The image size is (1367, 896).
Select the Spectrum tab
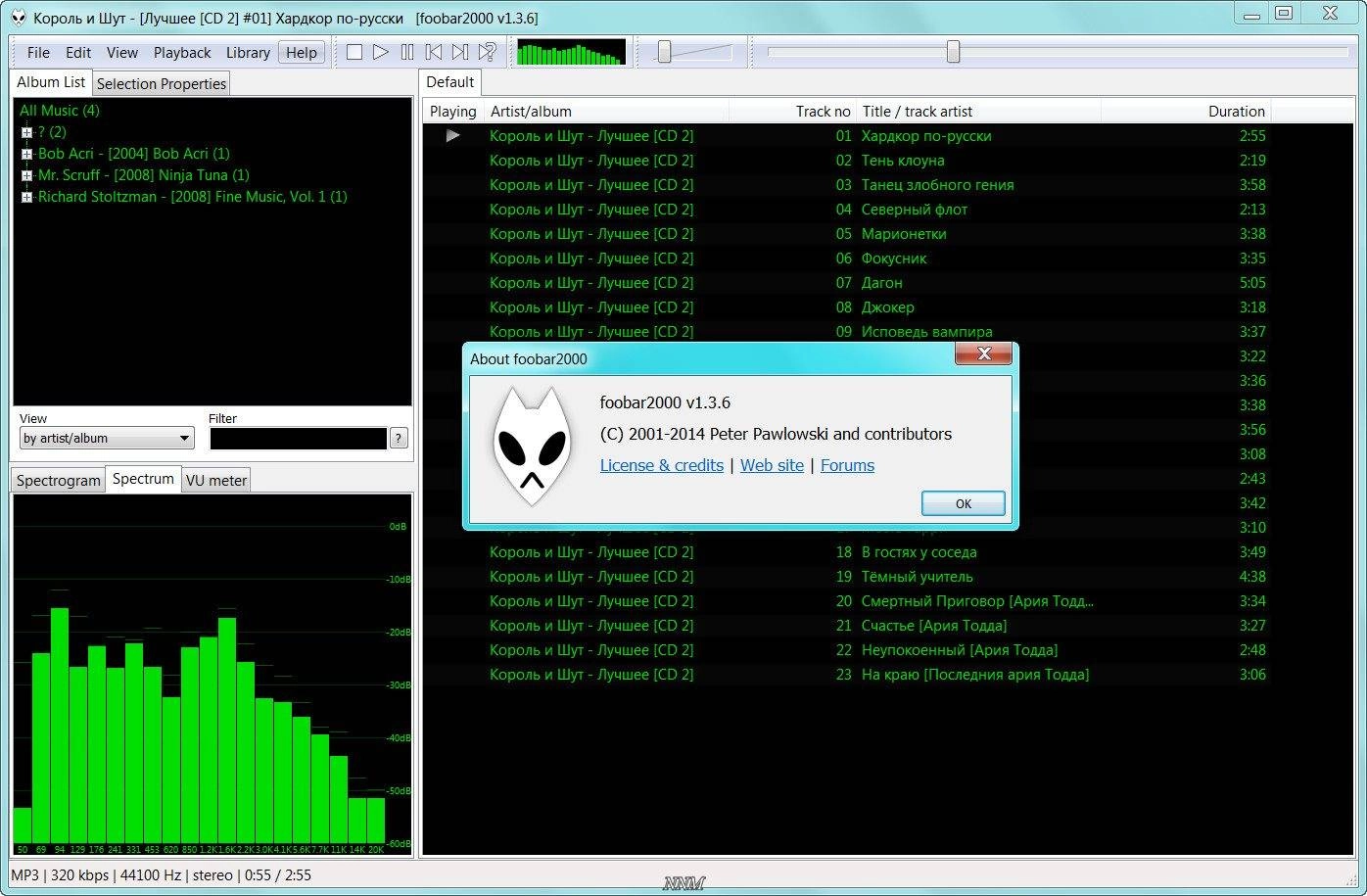tap(143, 478)
